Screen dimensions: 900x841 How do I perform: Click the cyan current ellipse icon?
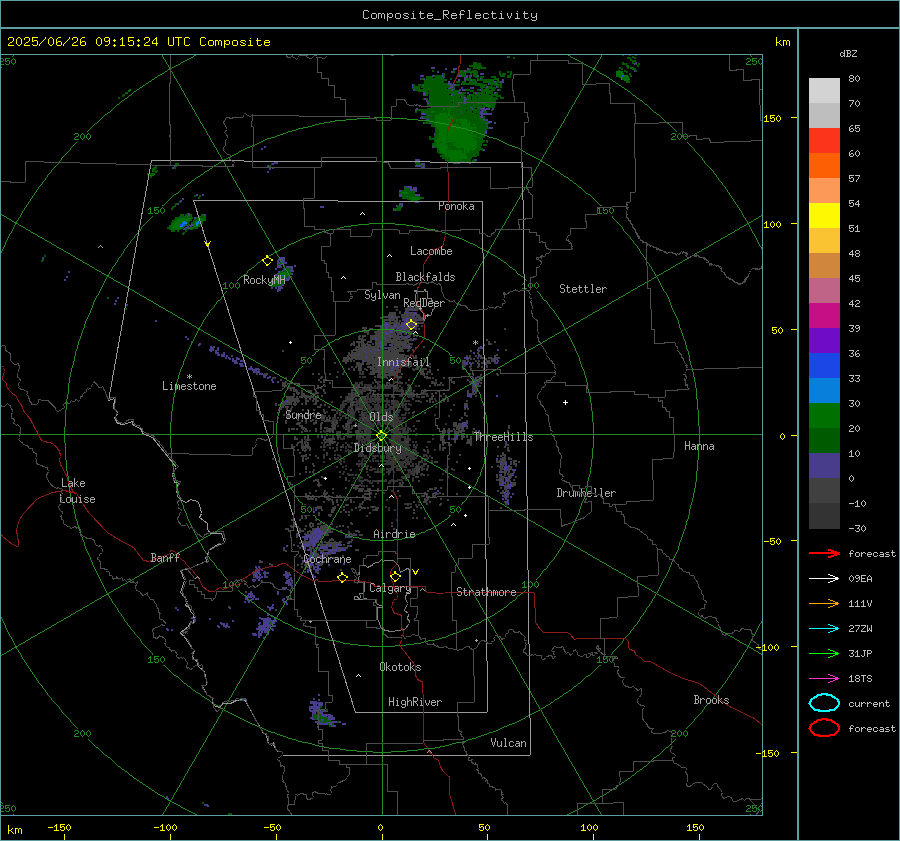(x=824, y=703)
